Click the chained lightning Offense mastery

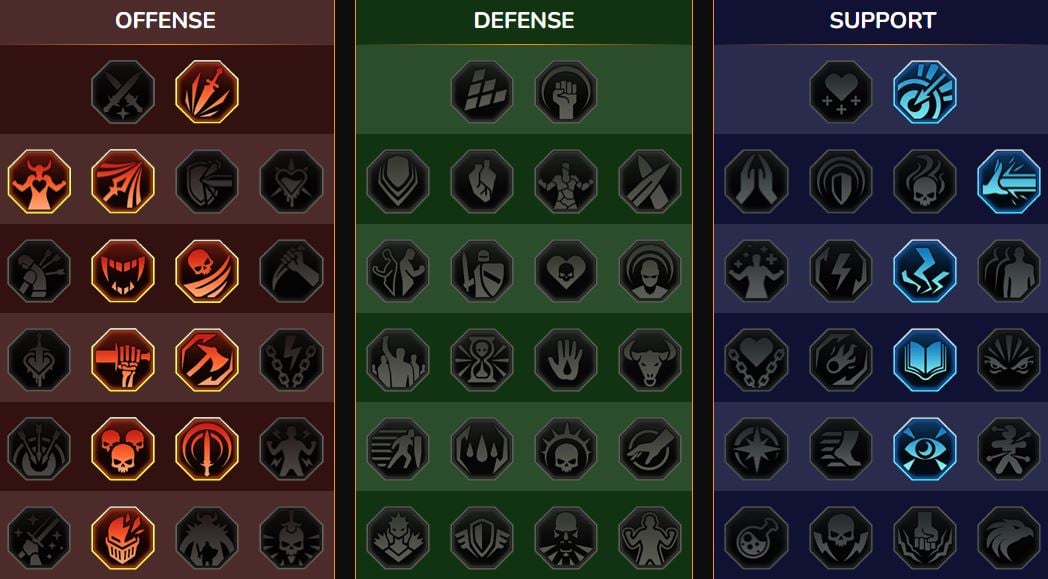[x=291, y=360]
